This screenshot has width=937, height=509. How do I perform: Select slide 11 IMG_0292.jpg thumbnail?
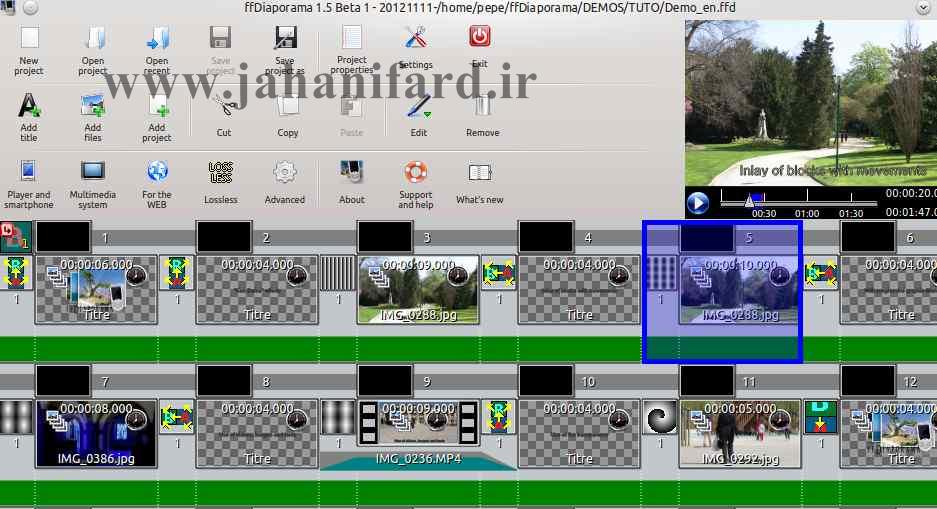tap(740, 434)
